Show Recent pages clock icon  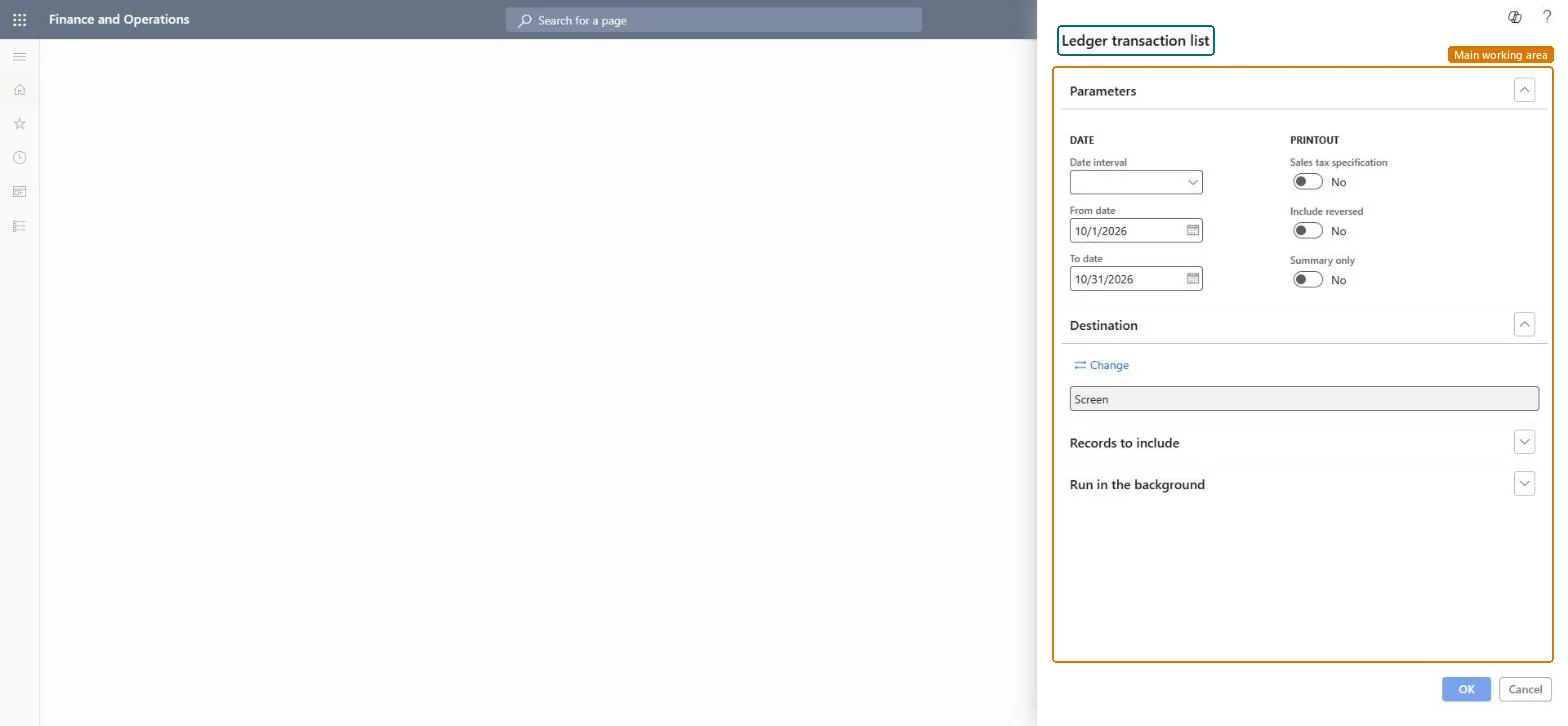click(x=19, y=158)
